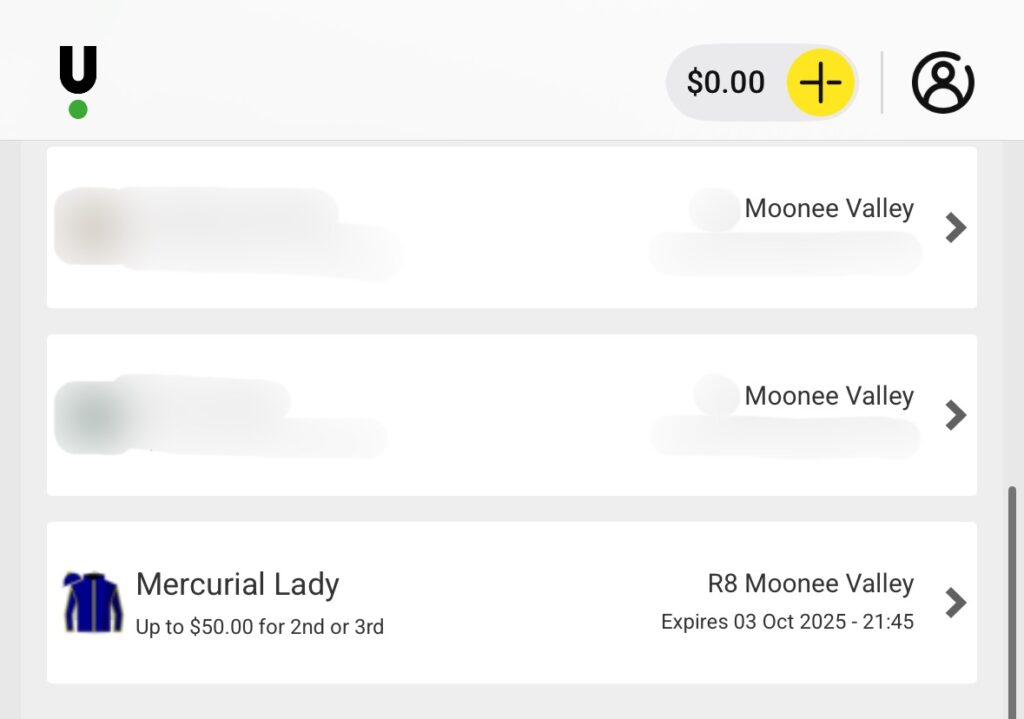Click the Expires 03 Oct 2025 text
Image resolution: width=1024 pixels, height=719 pixels.
click(x=787, y=622)
